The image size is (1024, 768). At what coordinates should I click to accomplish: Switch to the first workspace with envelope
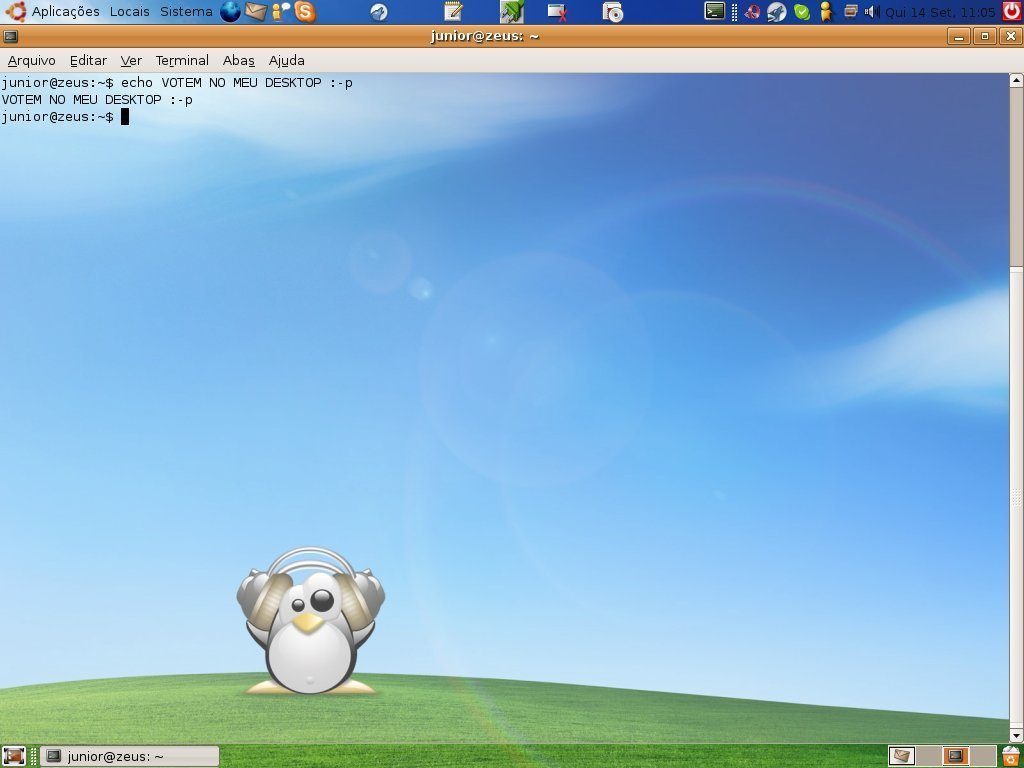(x=902, y=756)
